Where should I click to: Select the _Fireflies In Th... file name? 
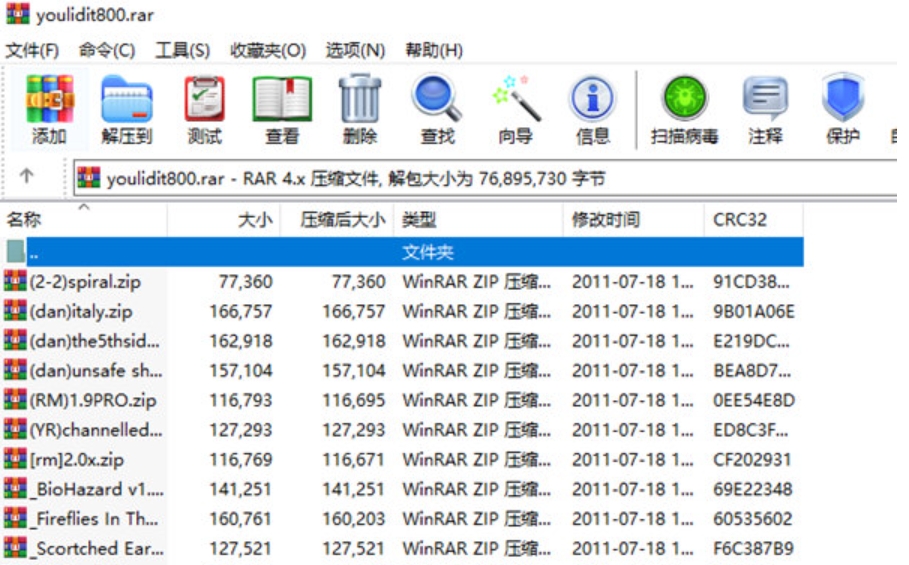click(94, 519)
